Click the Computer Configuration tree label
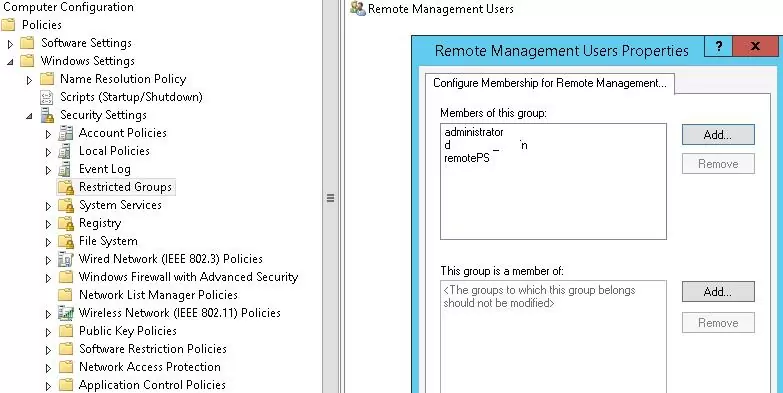 click(69, 7)
